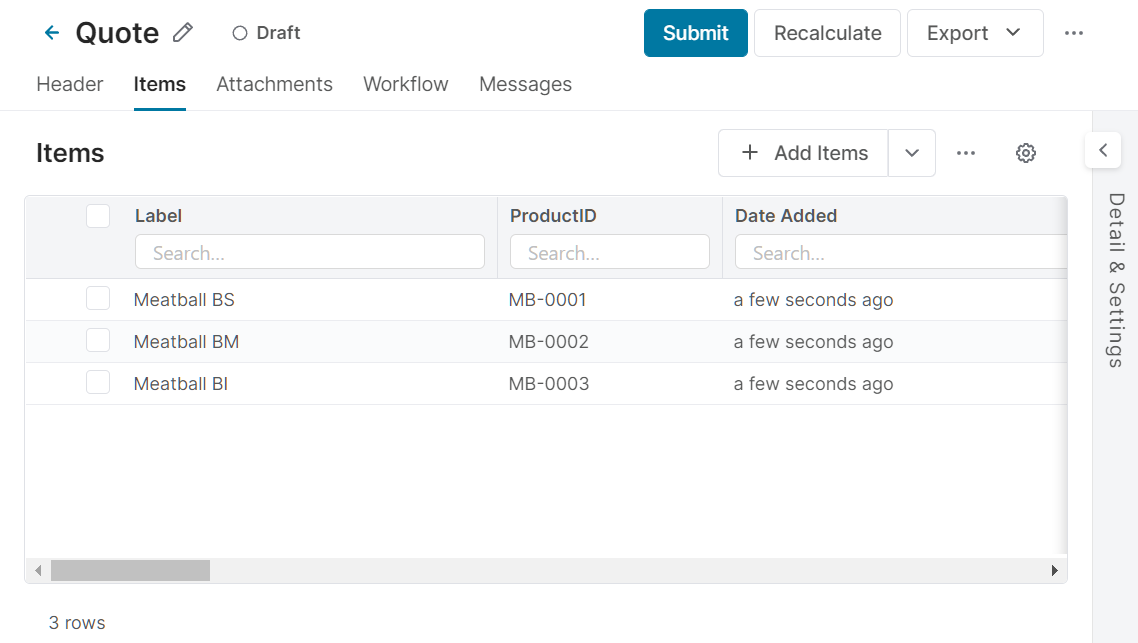This screenshot has width=1138, height=643.
Task: Click the pencil icon to rename Quote
Action: 182,33
